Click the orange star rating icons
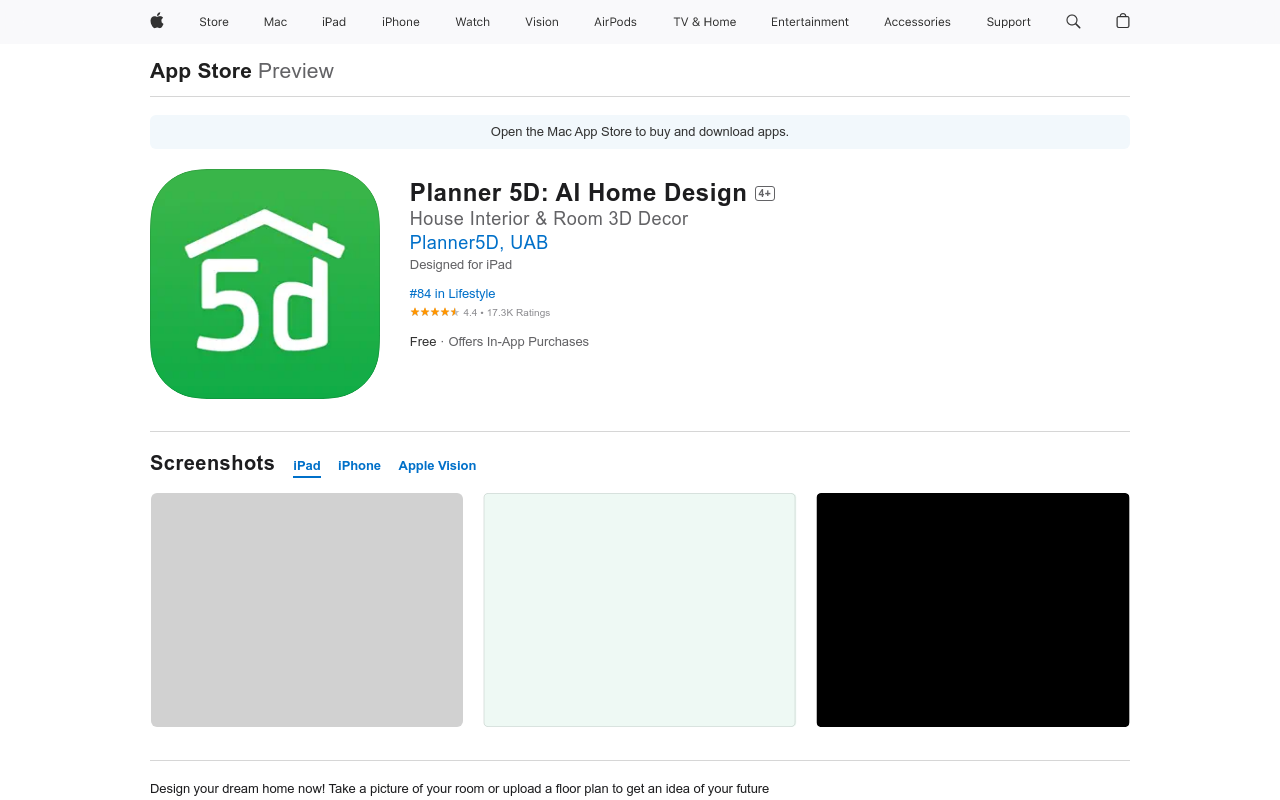 click(434, 312)
